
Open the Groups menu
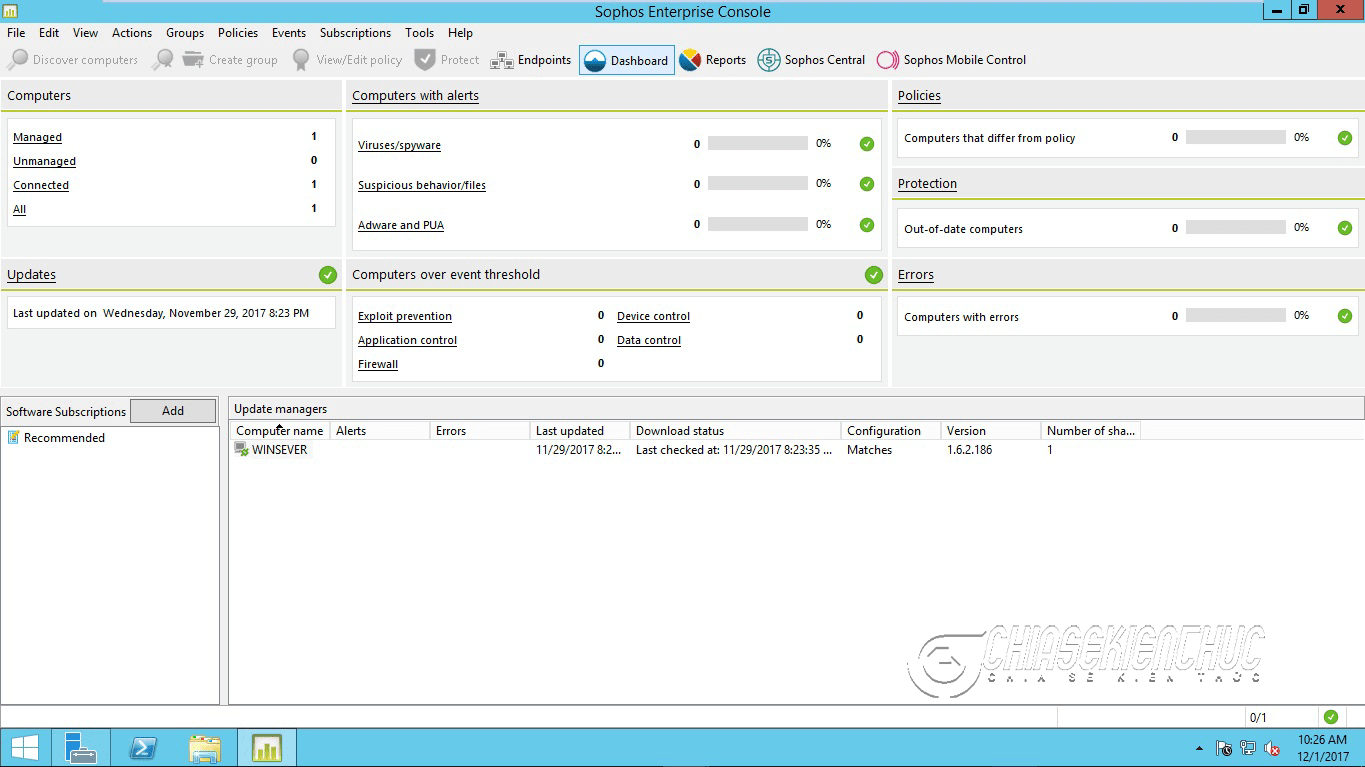click(185, 33)
